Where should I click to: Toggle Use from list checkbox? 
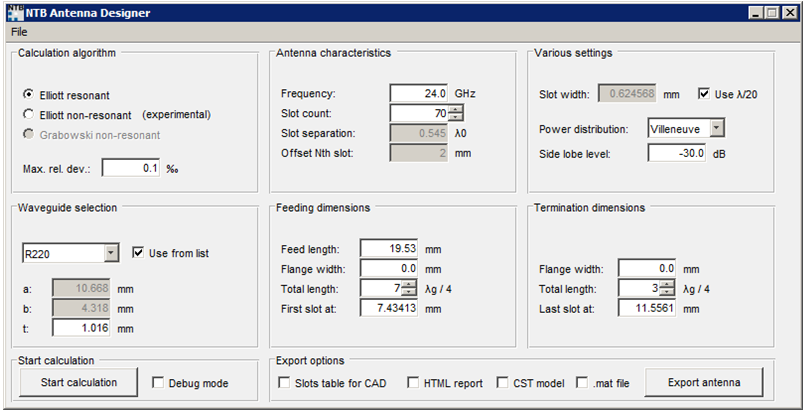(x=138, y=253)
